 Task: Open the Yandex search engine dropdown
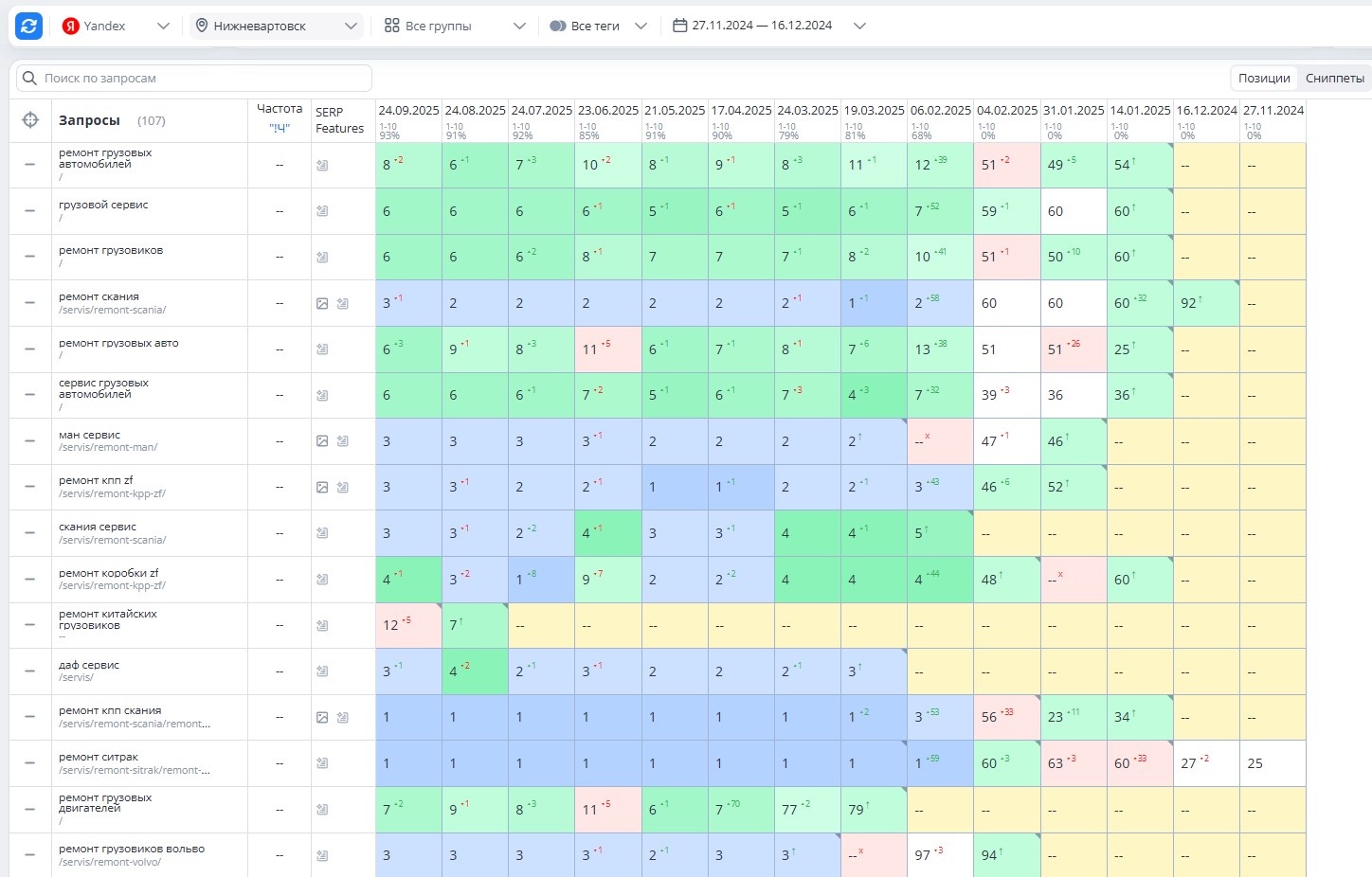(116, 26)
